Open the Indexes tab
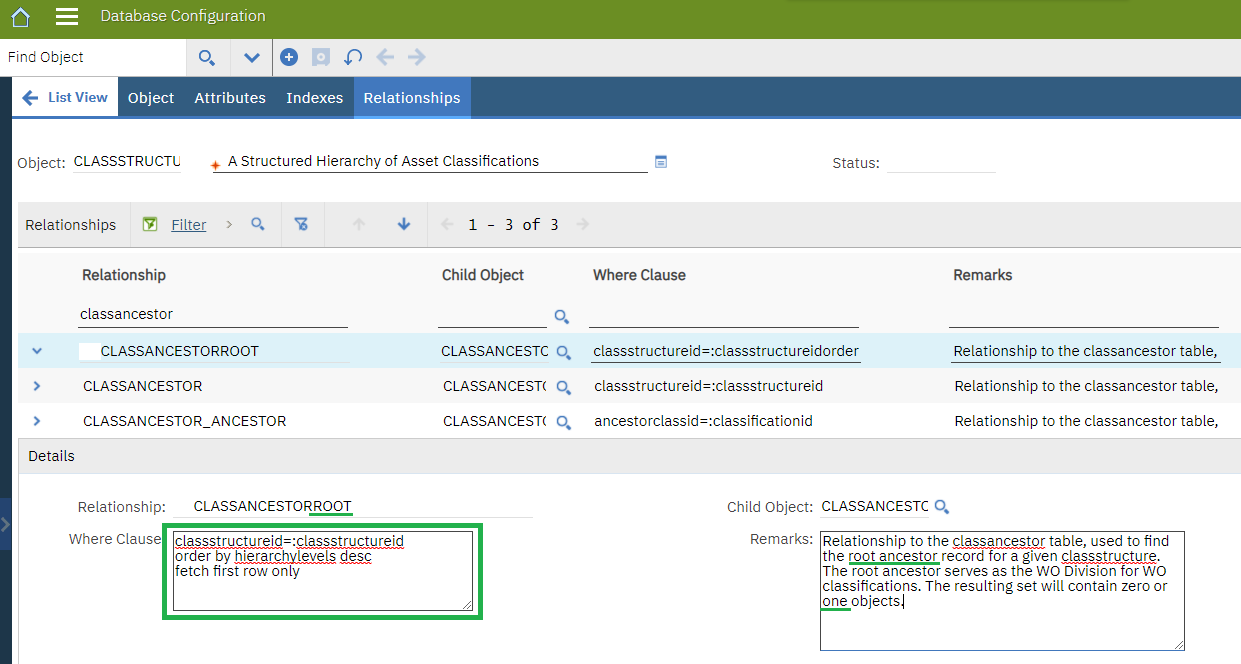 (314, 97)
